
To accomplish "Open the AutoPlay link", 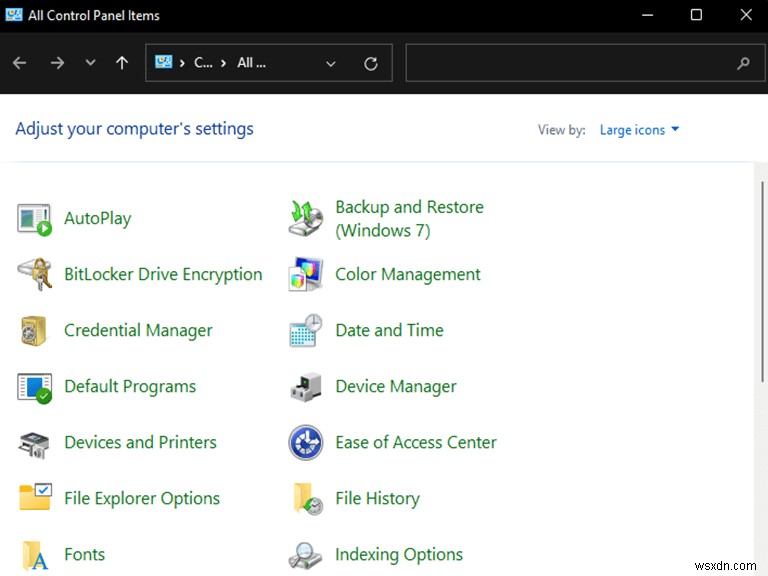I will (x=98, y=218).
